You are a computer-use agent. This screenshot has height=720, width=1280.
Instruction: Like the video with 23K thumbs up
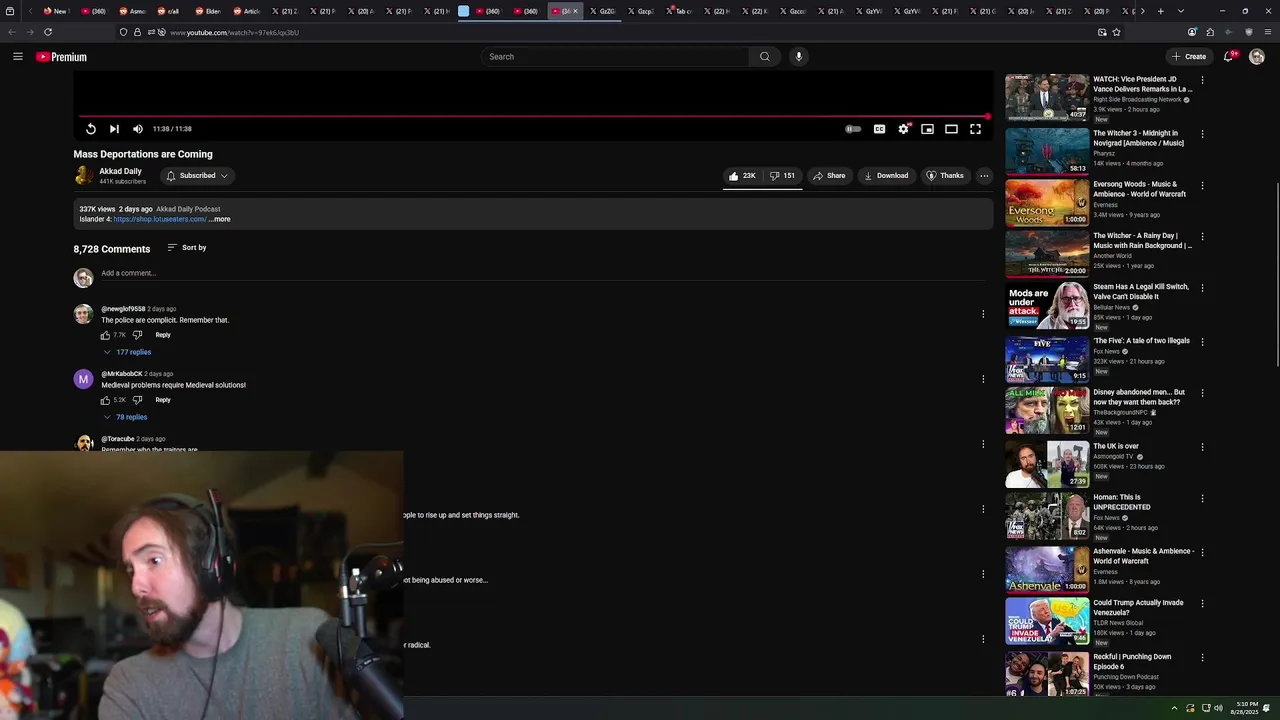(742, 176)
